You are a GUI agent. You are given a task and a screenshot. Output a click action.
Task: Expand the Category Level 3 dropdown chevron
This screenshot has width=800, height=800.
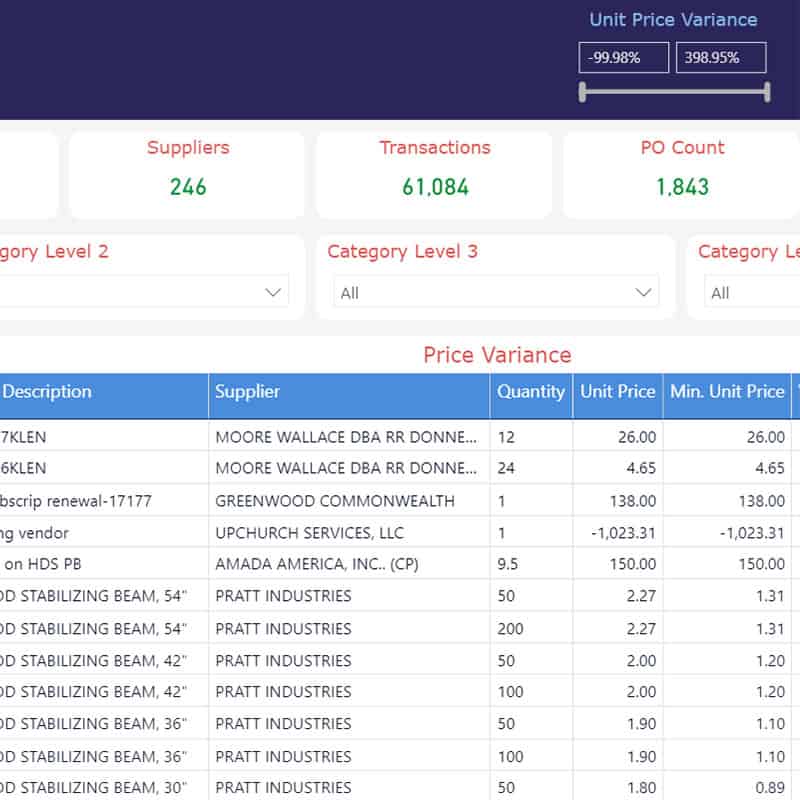[644, 292]
